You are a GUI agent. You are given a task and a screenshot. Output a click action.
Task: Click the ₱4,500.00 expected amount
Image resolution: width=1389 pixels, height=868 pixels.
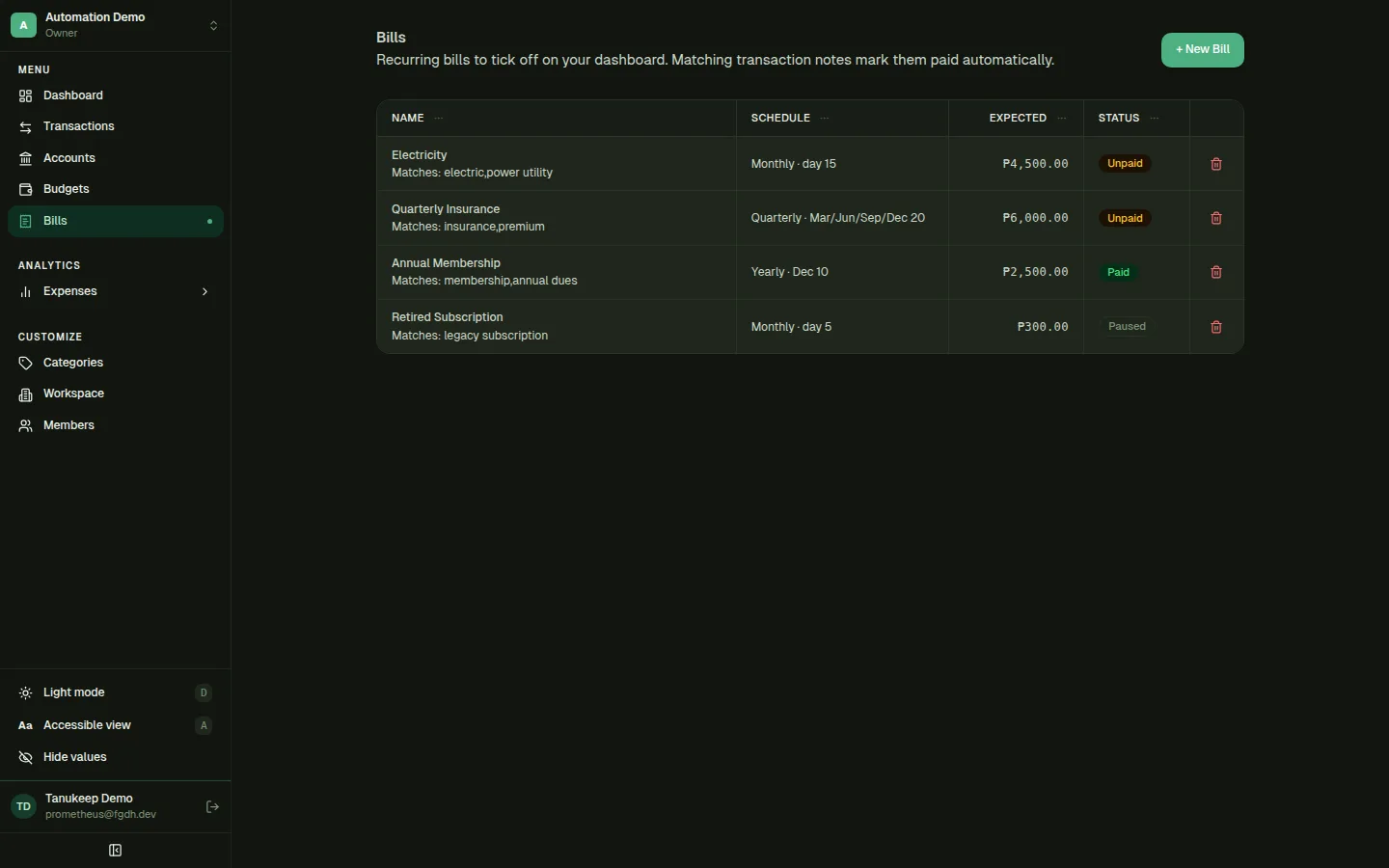pos(1036,165)
